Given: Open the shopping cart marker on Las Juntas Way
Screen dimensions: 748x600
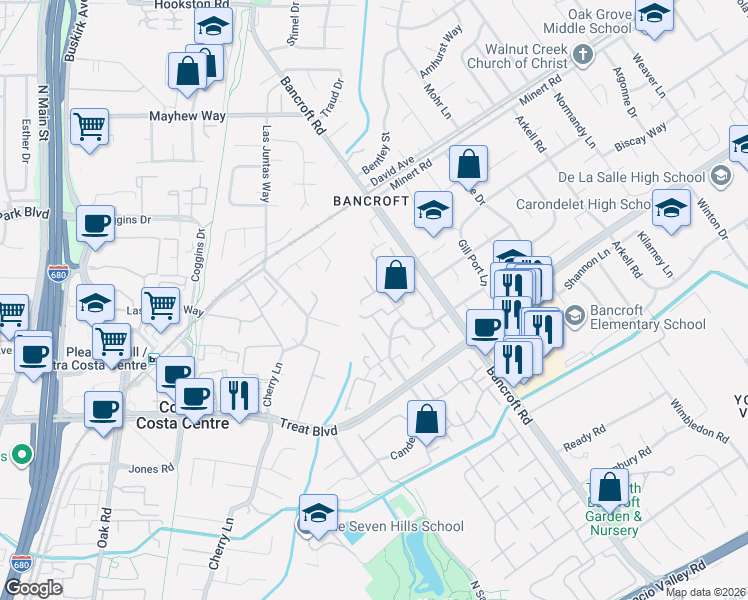Looking at the screenshot, I should (x=161, y=306).
